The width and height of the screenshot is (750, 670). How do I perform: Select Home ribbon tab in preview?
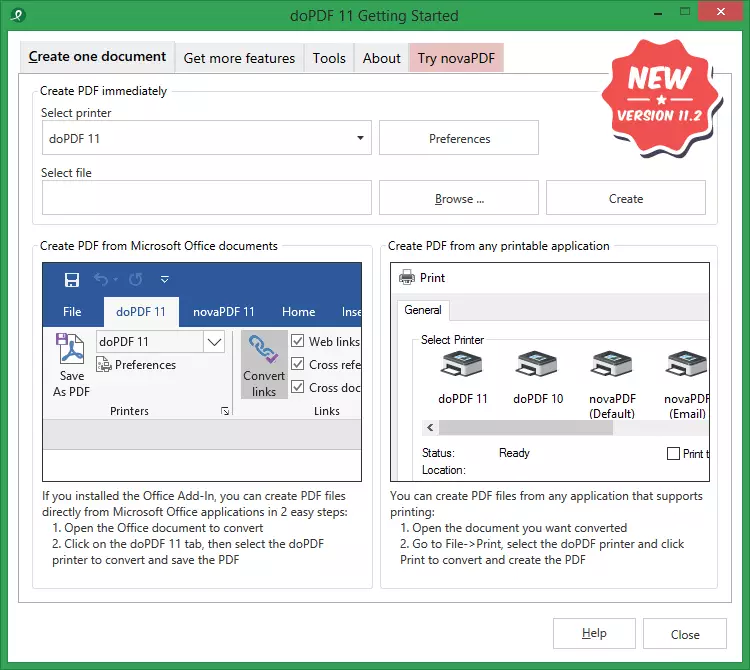pos(298,312)
